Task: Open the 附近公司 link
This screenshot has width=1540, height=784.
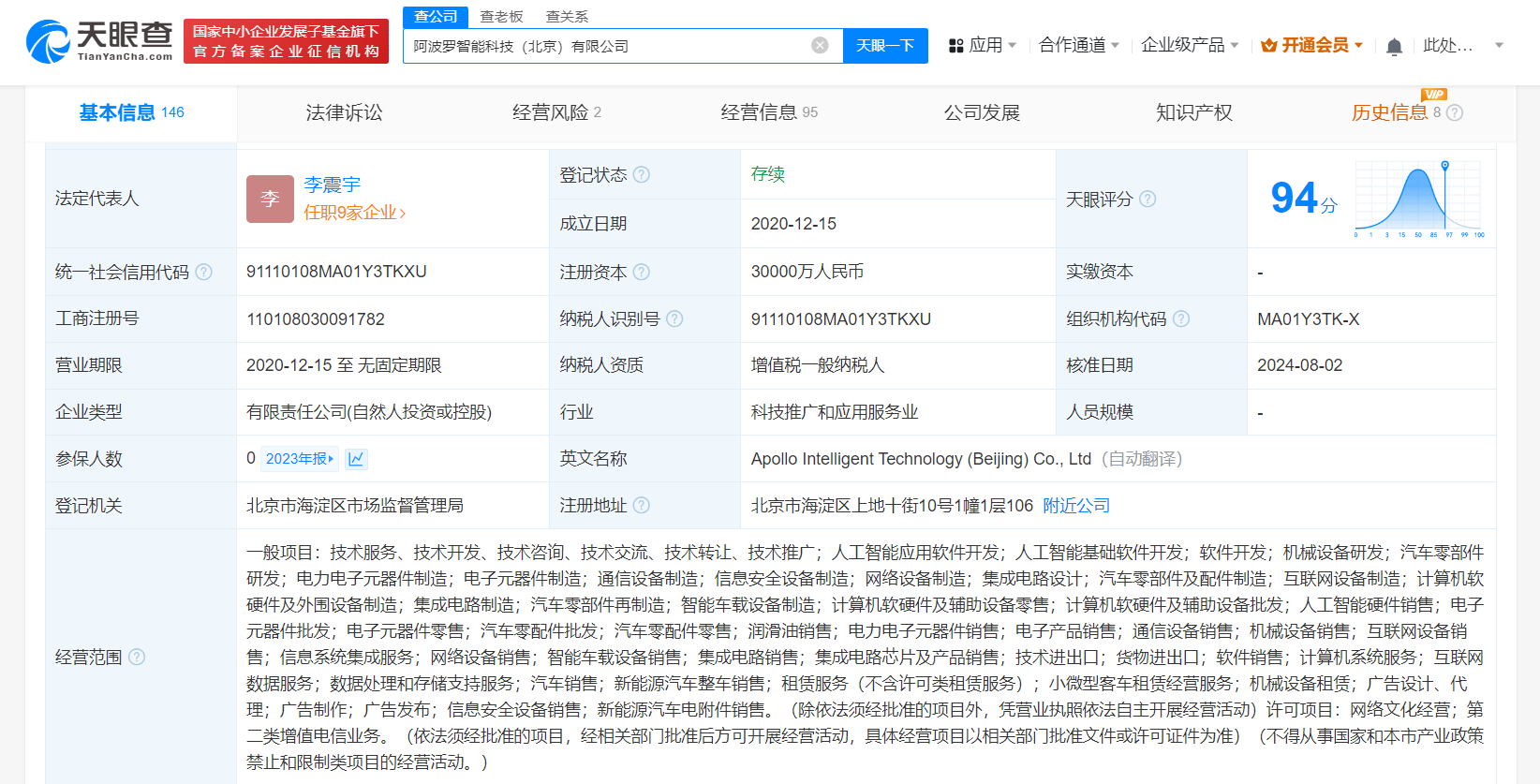Action: [x=1076, y=506]
